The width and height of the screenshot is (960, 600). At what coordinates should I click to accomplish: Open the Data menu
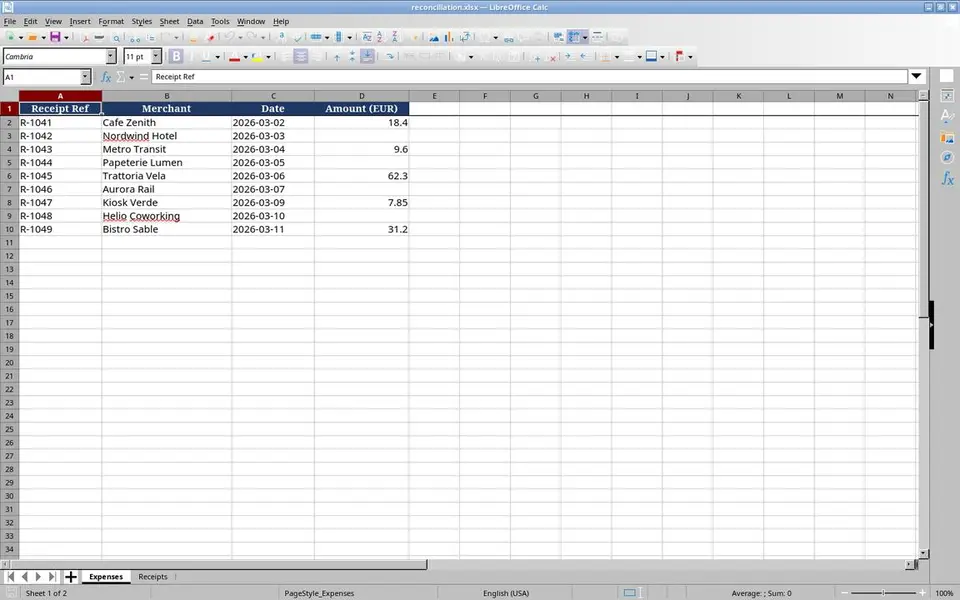click(195, 21)
